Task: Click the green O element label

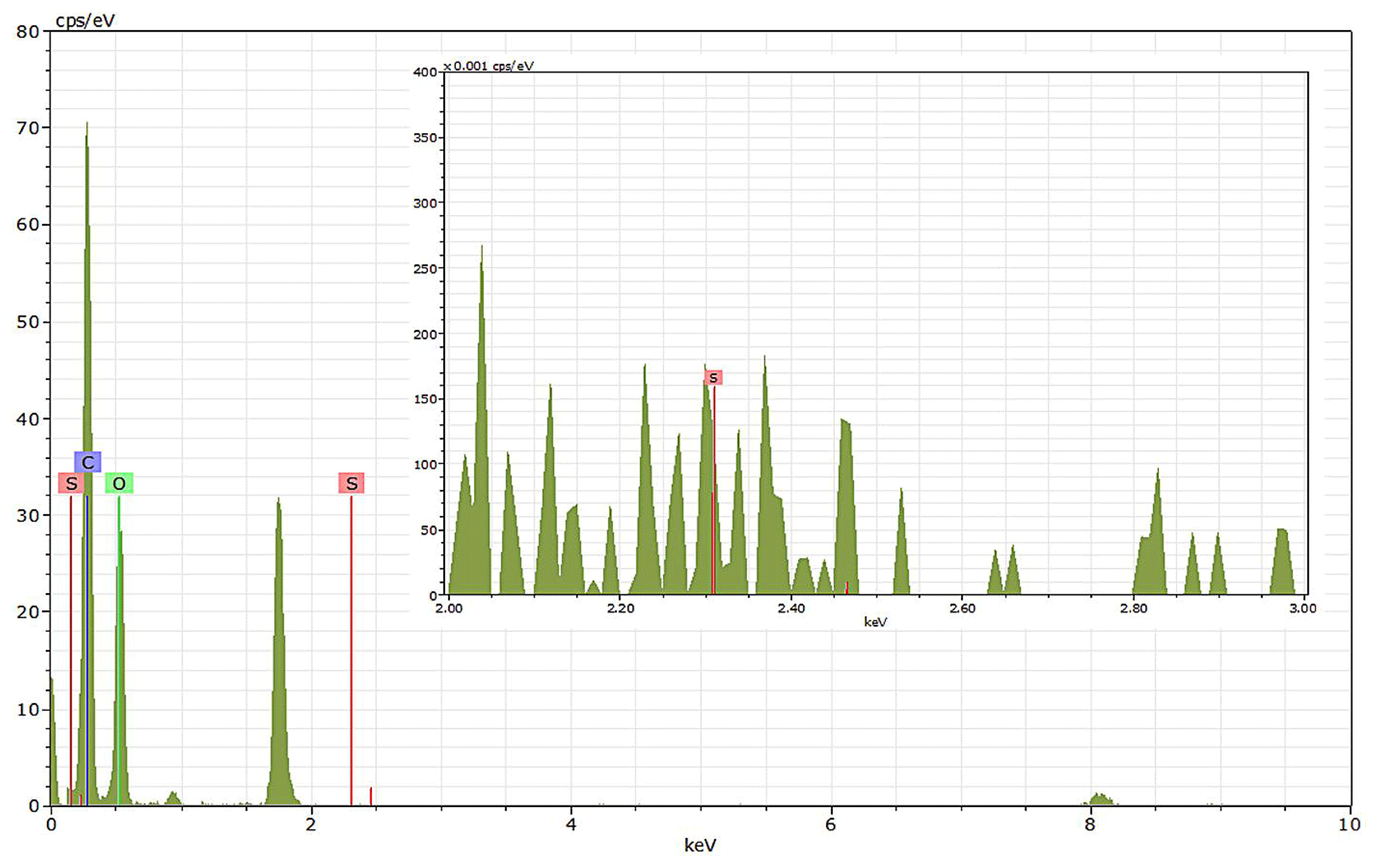Action: [119, 483]
